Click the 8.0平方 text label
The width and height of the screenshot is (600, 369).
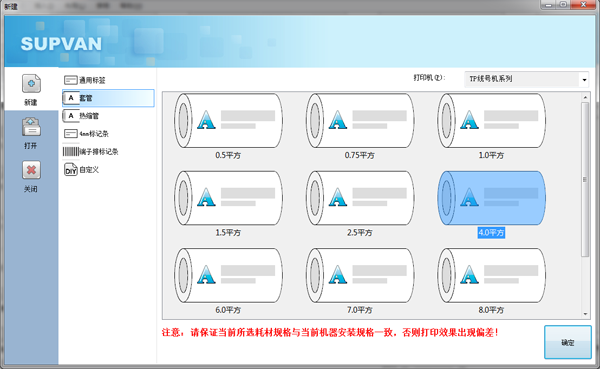(491, 310)
